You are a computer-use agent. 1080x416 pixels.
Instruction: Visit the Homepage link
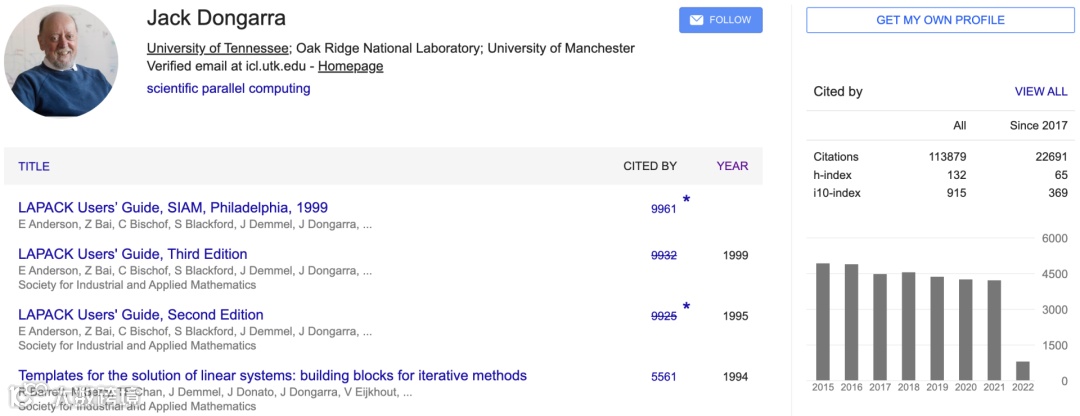tap(350, 66)
